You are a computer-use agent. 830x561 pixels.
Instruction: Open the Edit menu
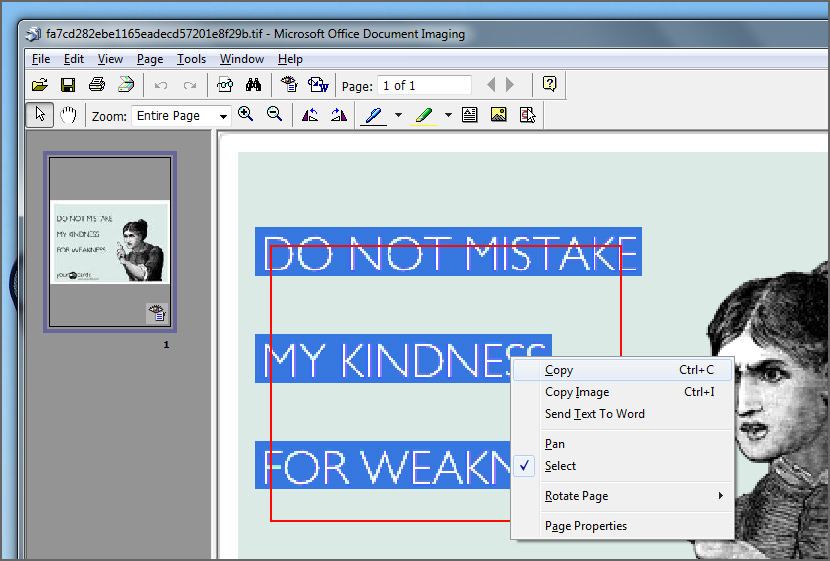(x=74, y=59)
